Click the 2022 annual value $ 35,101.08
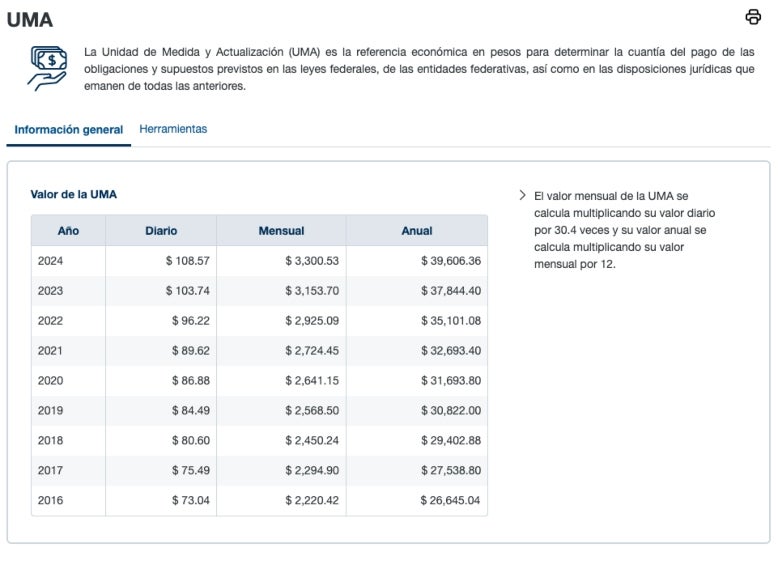778x565 pixels. [x=451, y=321]
